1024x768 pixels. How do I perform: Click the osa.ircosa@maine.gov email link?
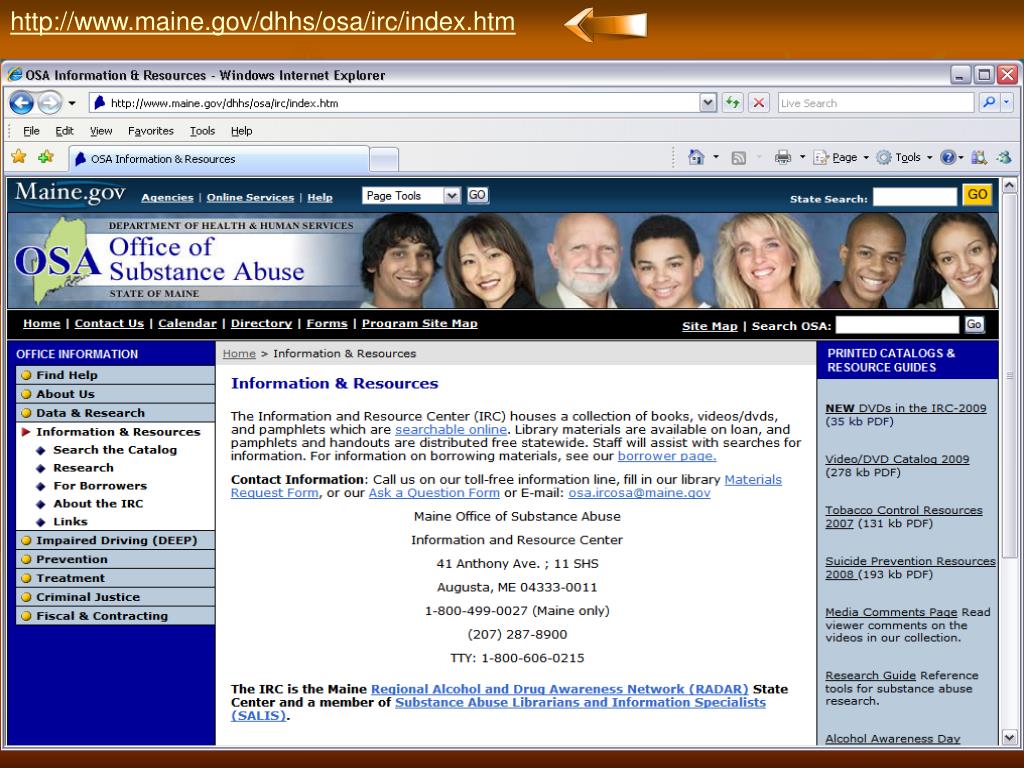click(x=639, y=493)
